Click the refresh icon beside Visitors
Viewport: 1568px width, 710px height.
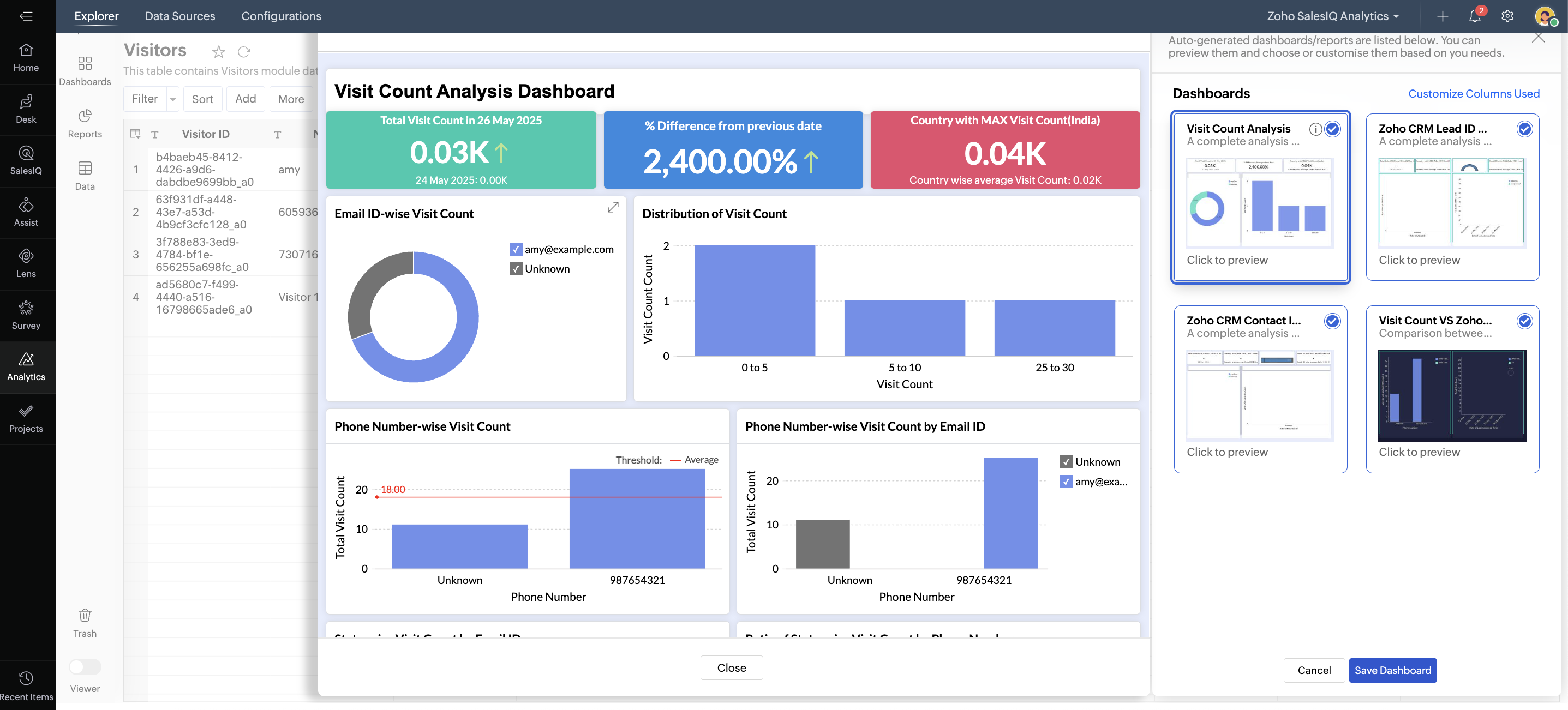(244, 52)
